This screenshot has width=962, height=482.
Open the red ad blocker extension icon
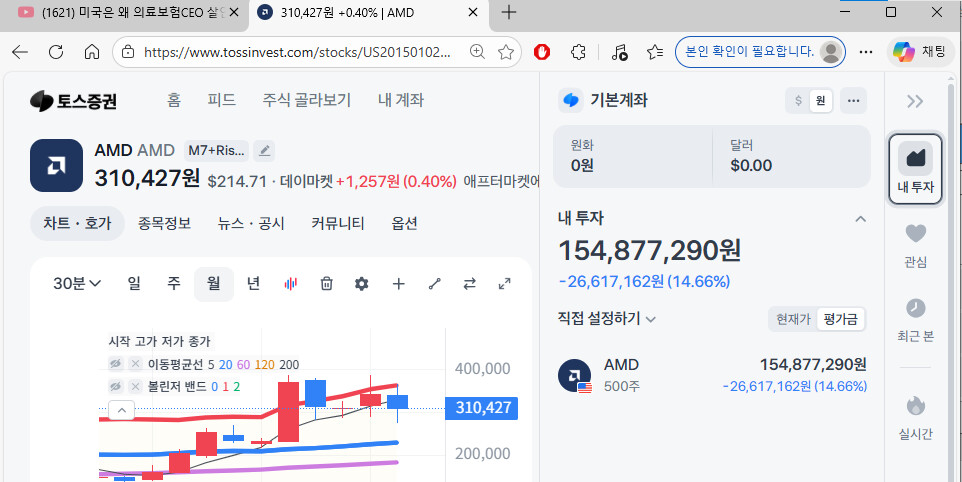[x=542, y=52]
